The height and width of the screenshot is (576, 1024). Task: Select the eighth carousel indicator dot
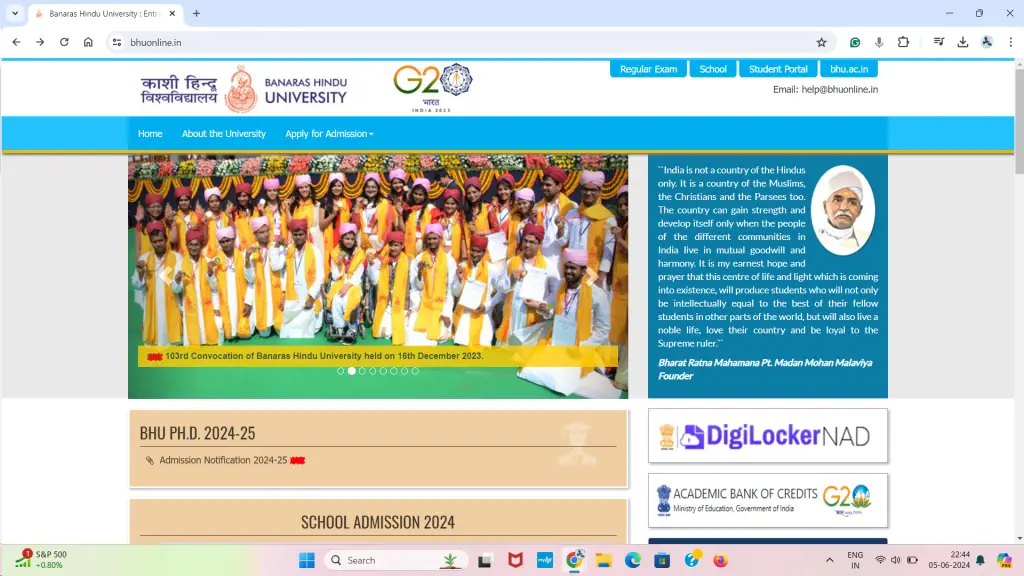tap(415, 371)
